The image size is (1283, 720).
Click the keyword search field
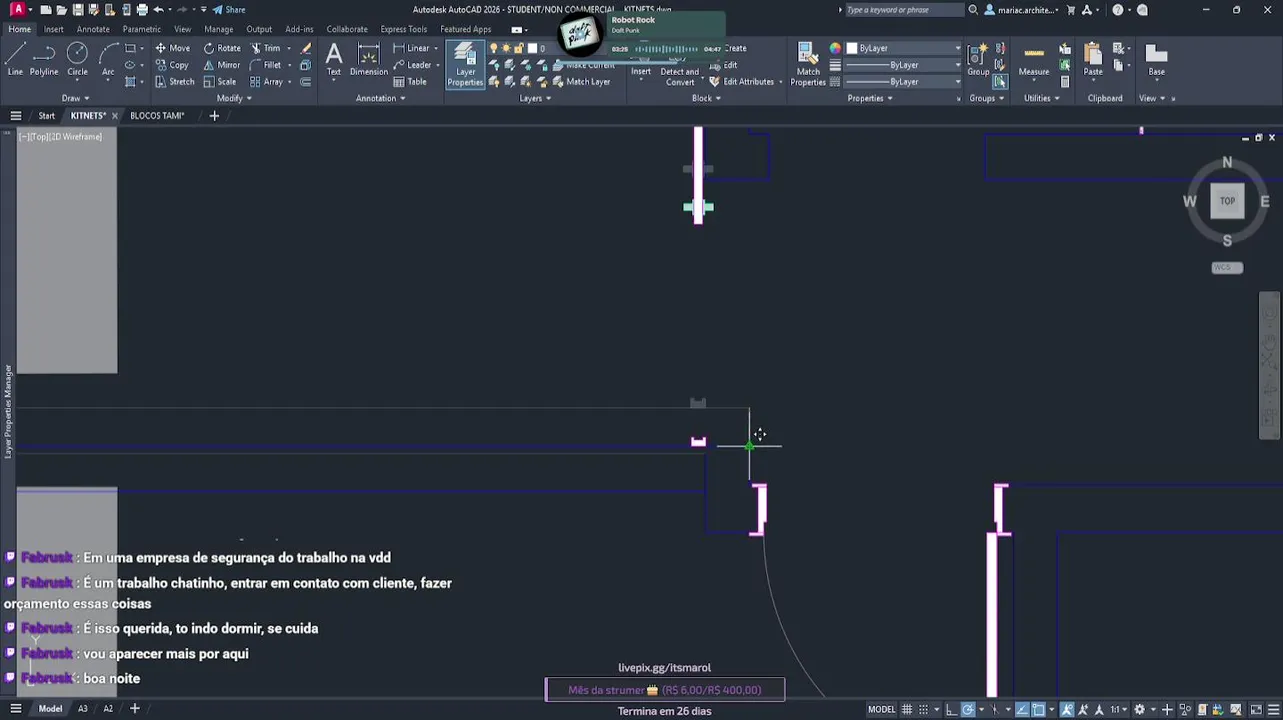[x=904, y=10]
